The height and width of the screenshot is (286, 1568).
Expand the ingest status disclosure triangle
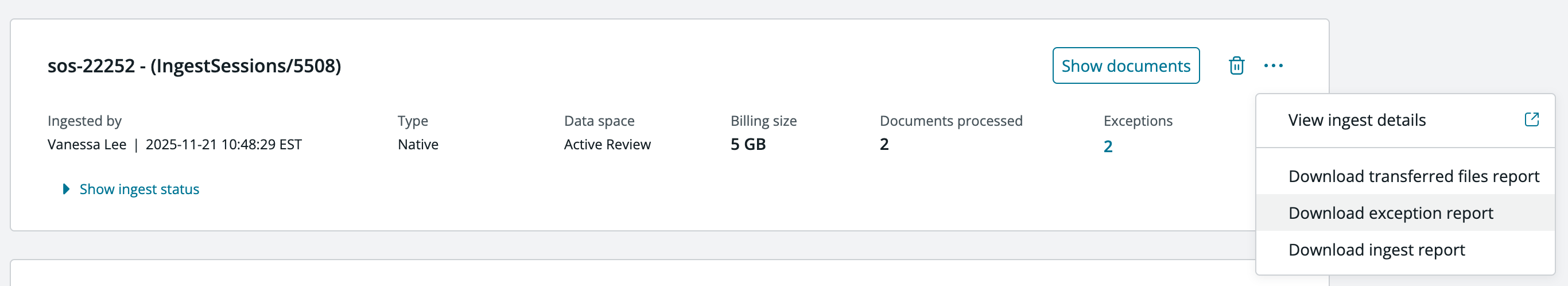[x=67, y=190]
